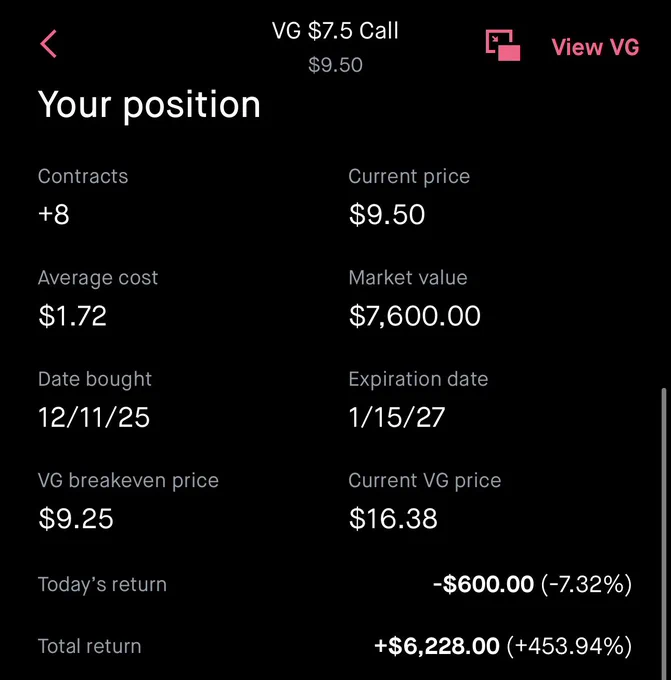This screenshot has height=680, width=671.
Task: Select the VG breakeven price $9.25 value
Action: [76, 519]
